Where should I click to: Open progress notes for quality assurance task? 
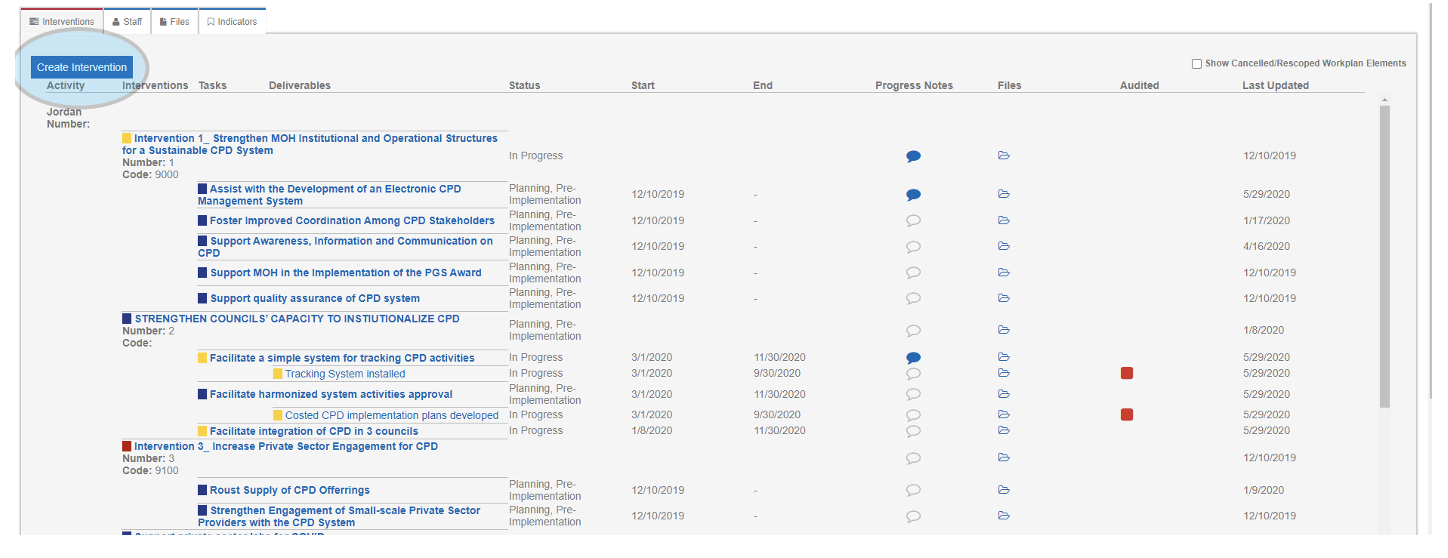(913, 299)
